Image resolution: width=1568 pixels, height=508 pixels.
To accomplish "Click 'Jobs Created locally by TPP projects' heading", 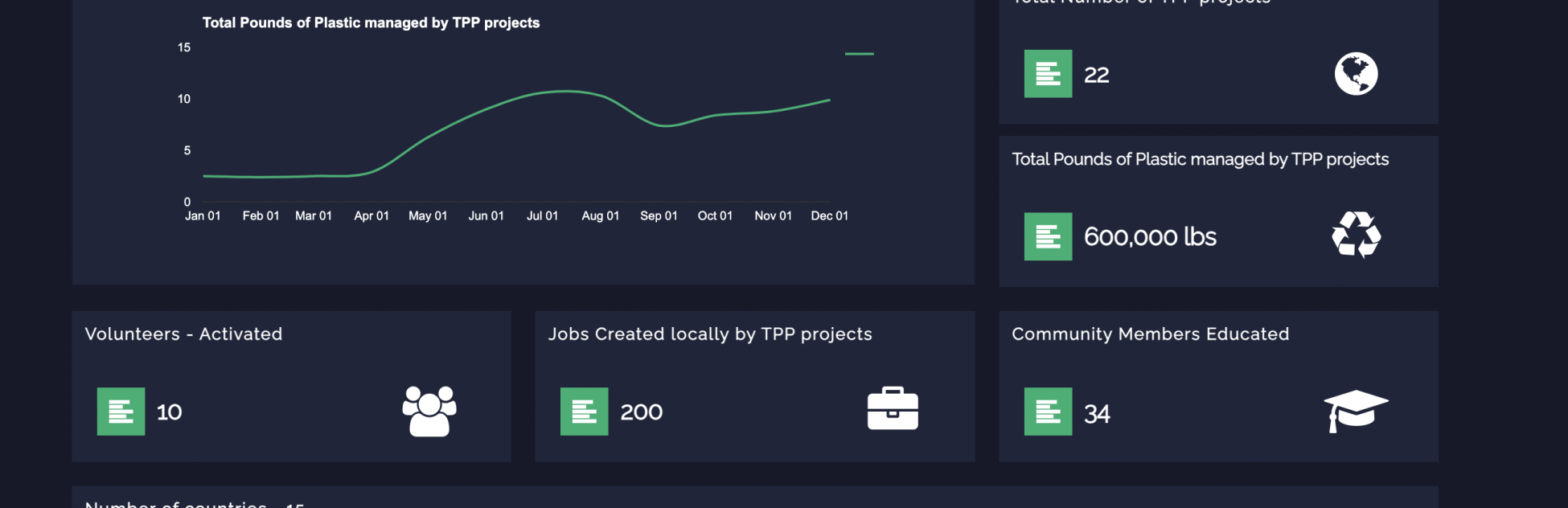I will (710, 334).
